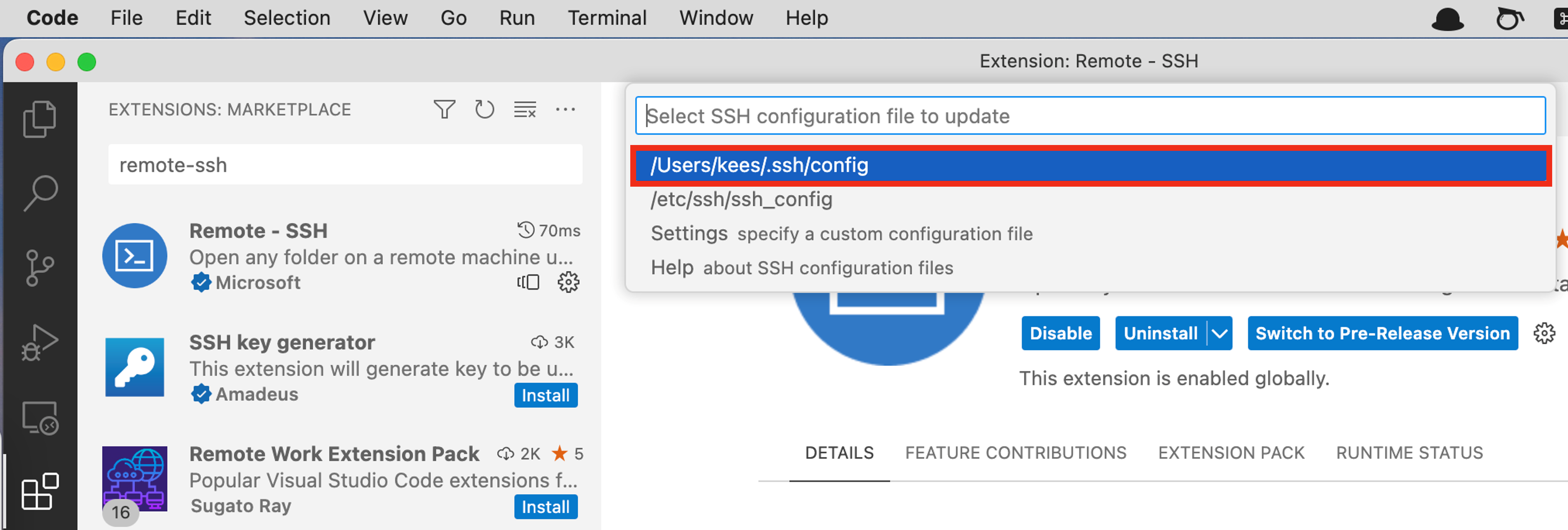The width and height of the screenshot is (1568, 530).
Task: Click the hat icon in macOS menu bar
Action: (x=1448, y=19)
